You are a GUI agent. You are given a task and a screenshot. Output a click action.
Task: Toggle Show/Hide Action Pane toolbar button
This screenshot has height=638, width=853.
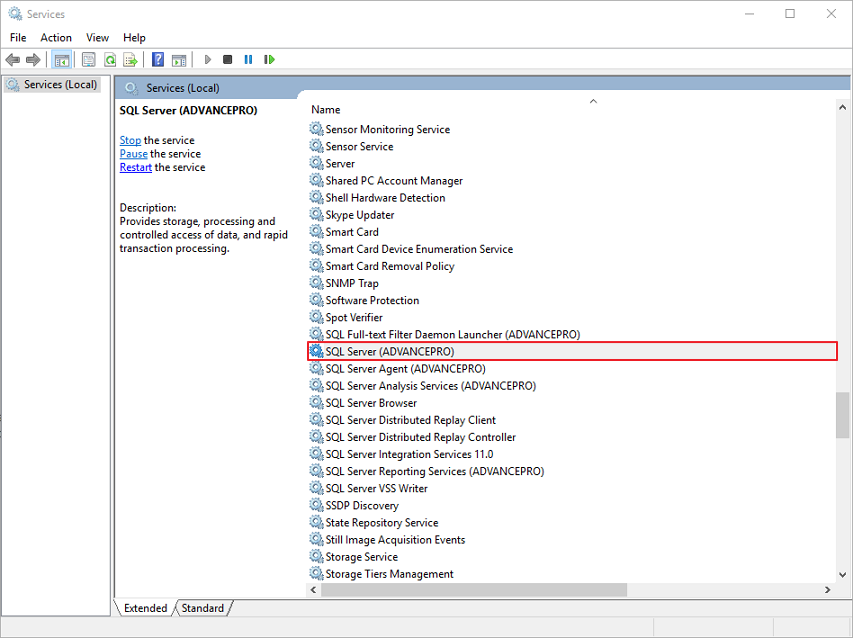pyautogui.click(x=179, y=60)
